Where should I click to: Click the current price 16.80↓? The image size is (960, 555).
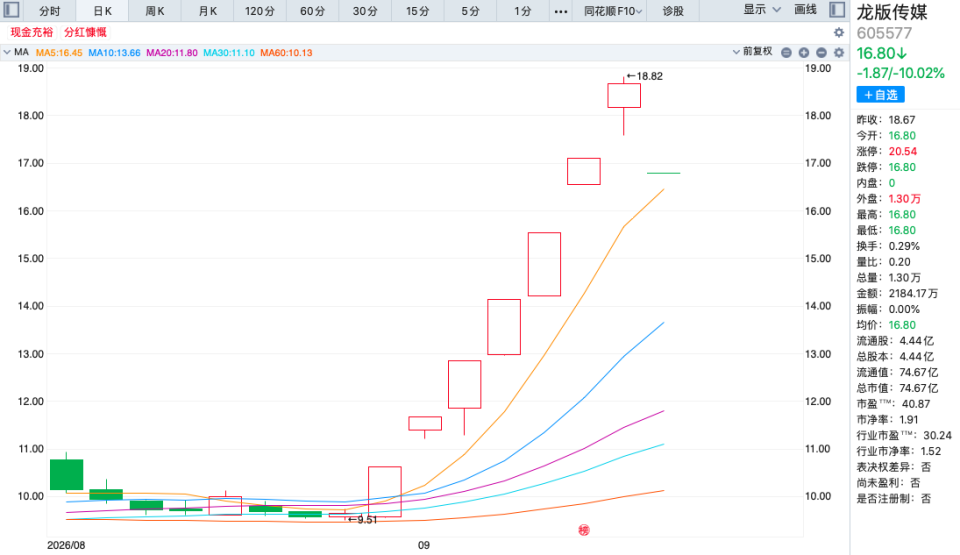pyautogui.click(x=882, y=53)
